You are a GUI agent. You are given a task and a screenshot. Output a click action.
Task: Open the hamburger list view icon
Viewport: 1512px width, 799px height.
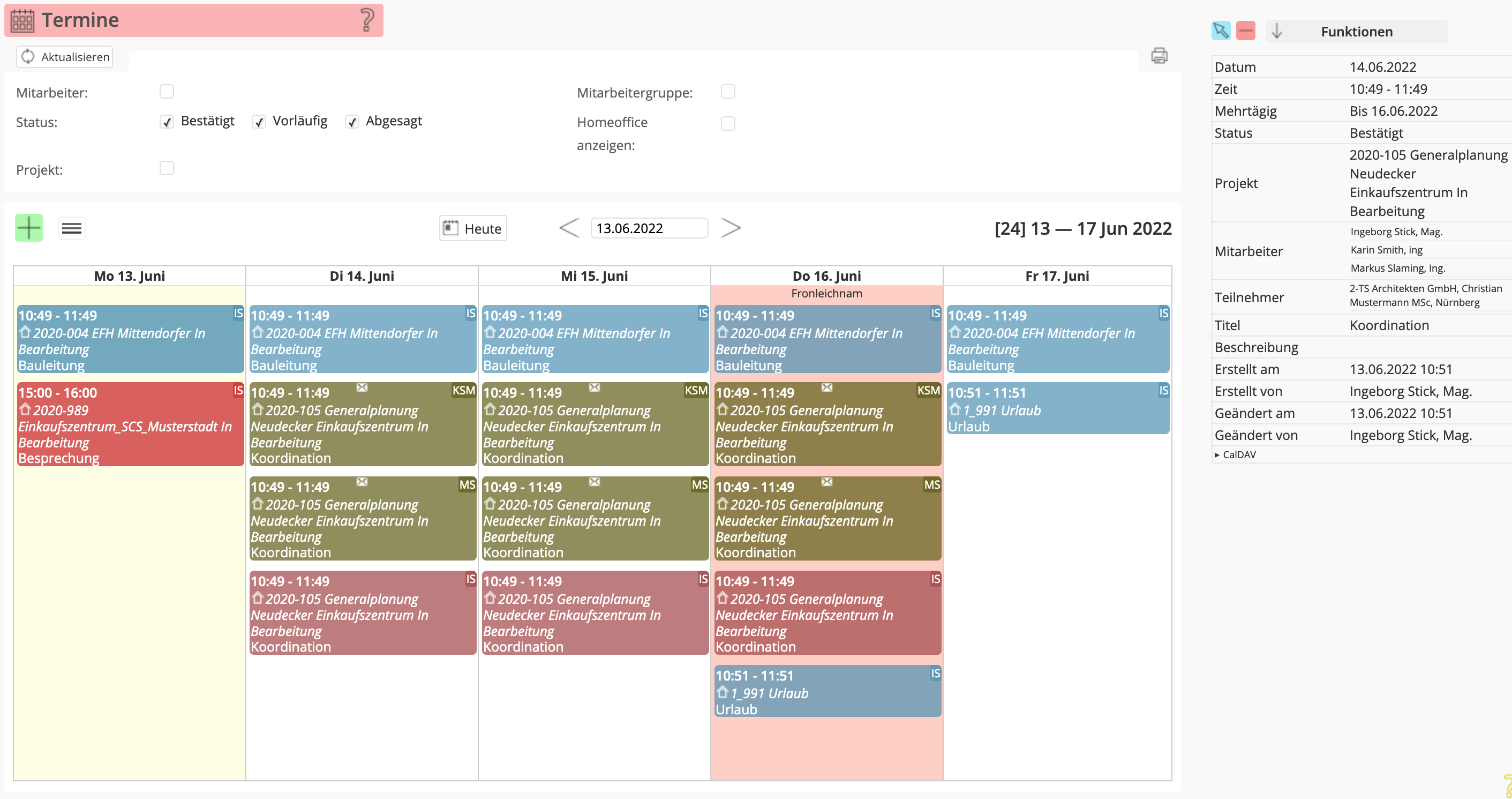coord(72,228)
